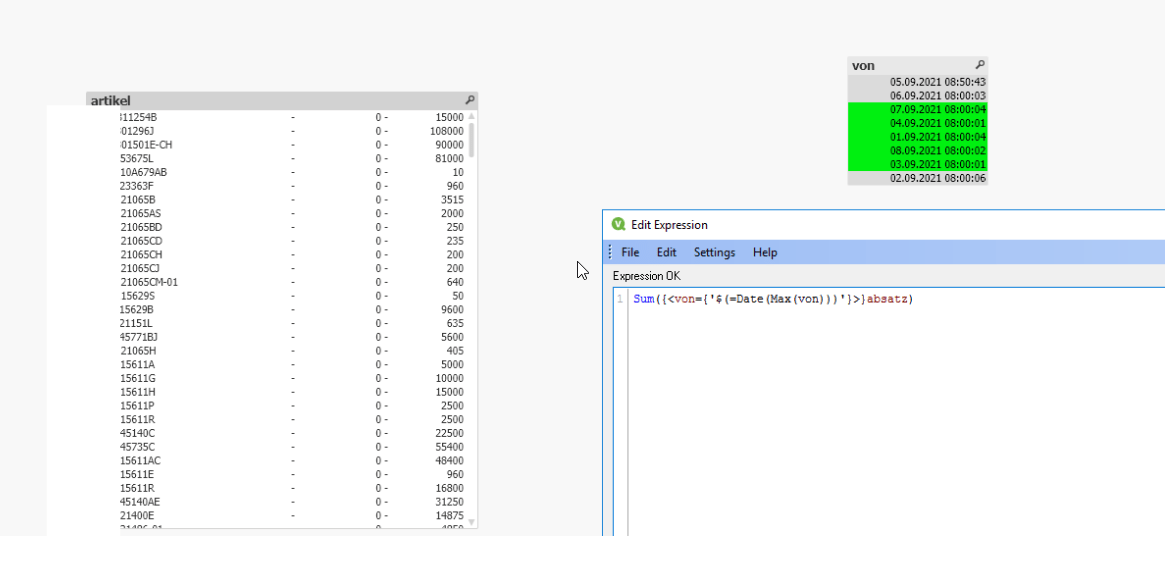The width and height of the screenshot is (1165, 561).
Task: Select artikel row ending 01501E-CH
Action: [292, 145]
